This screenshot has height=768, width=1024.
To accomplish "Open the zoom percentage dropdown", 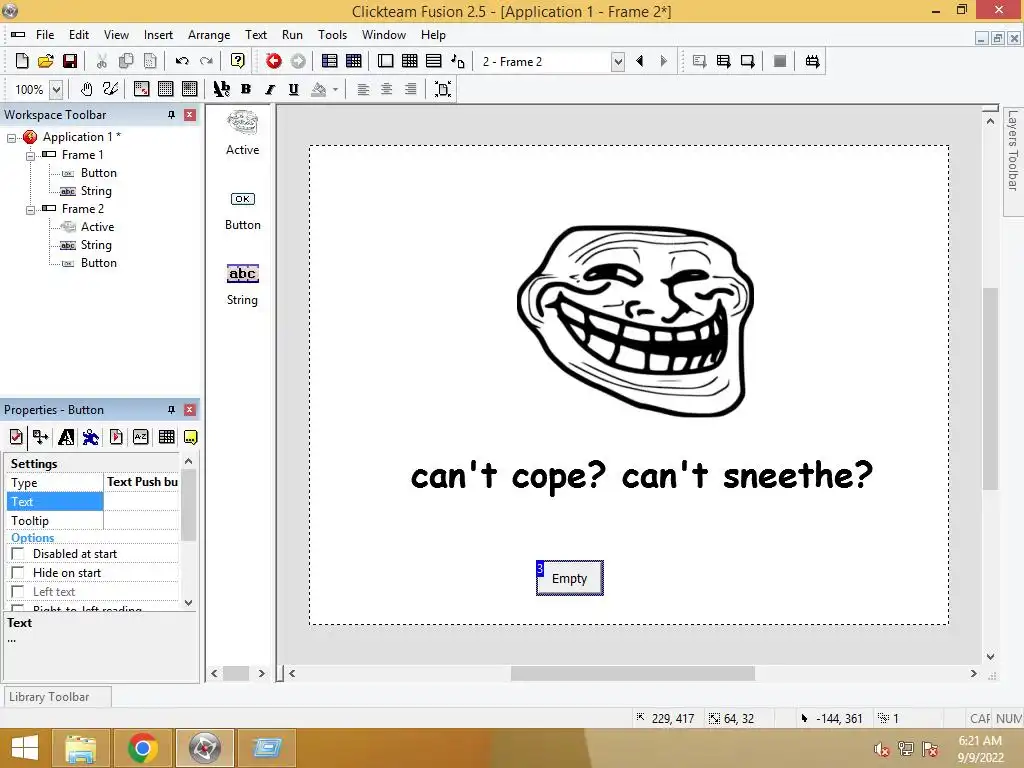I will pos(56,89).
